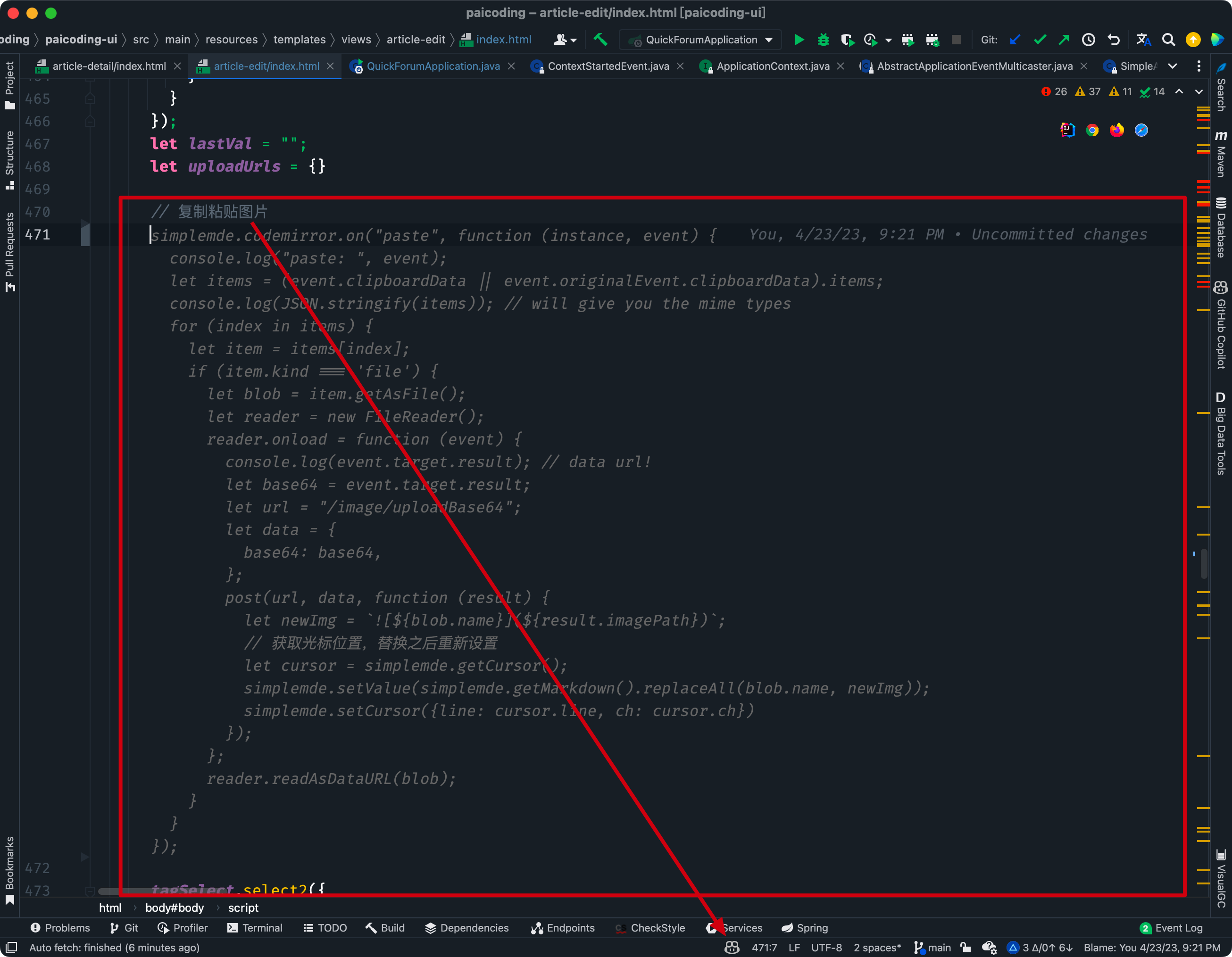Show Git history clock icon
The image size is (1232, 957).
click(1088, 40)
